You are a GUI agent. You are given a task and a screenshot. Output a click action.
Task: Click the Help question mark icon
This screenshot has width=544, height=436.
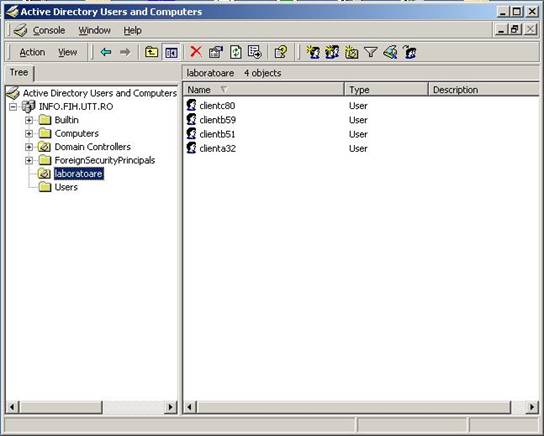click(x=280, y=52)
